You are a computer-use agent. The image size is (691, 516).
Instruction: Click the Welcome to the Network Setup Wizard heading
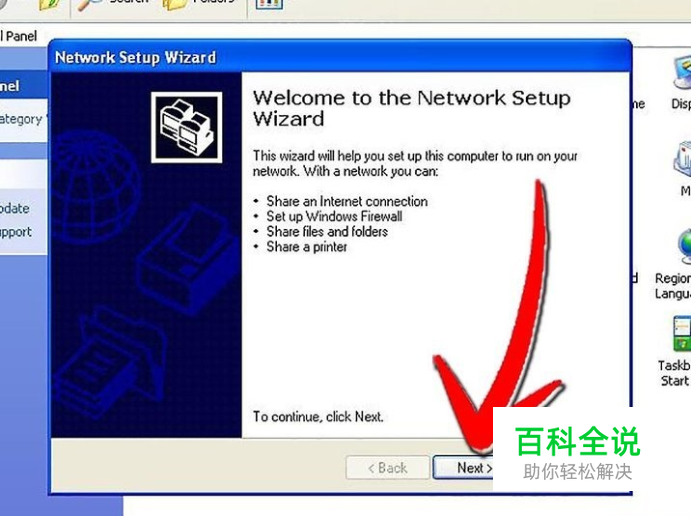(412, 108)
